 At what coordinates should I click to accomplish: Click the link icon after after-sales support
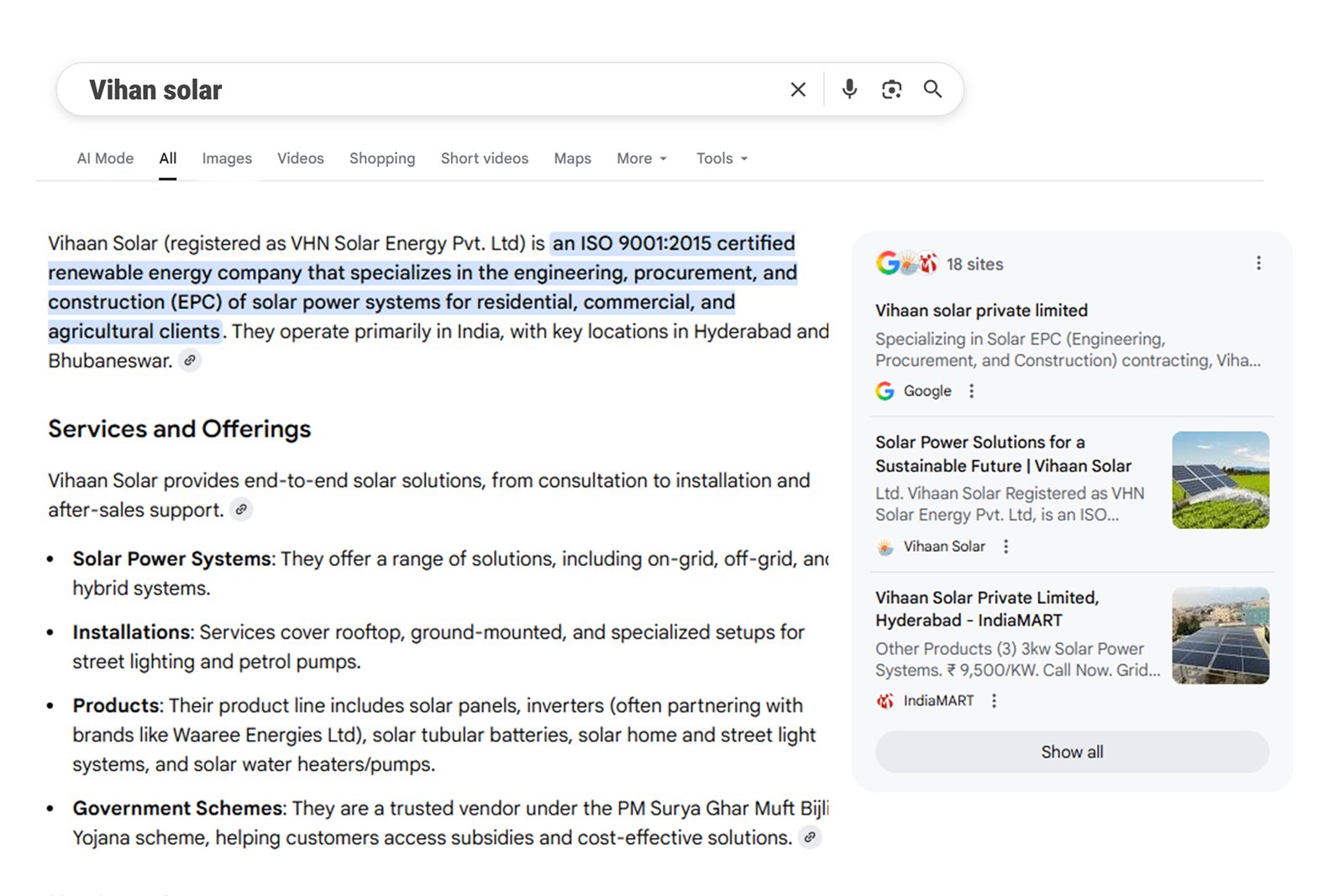241,510
